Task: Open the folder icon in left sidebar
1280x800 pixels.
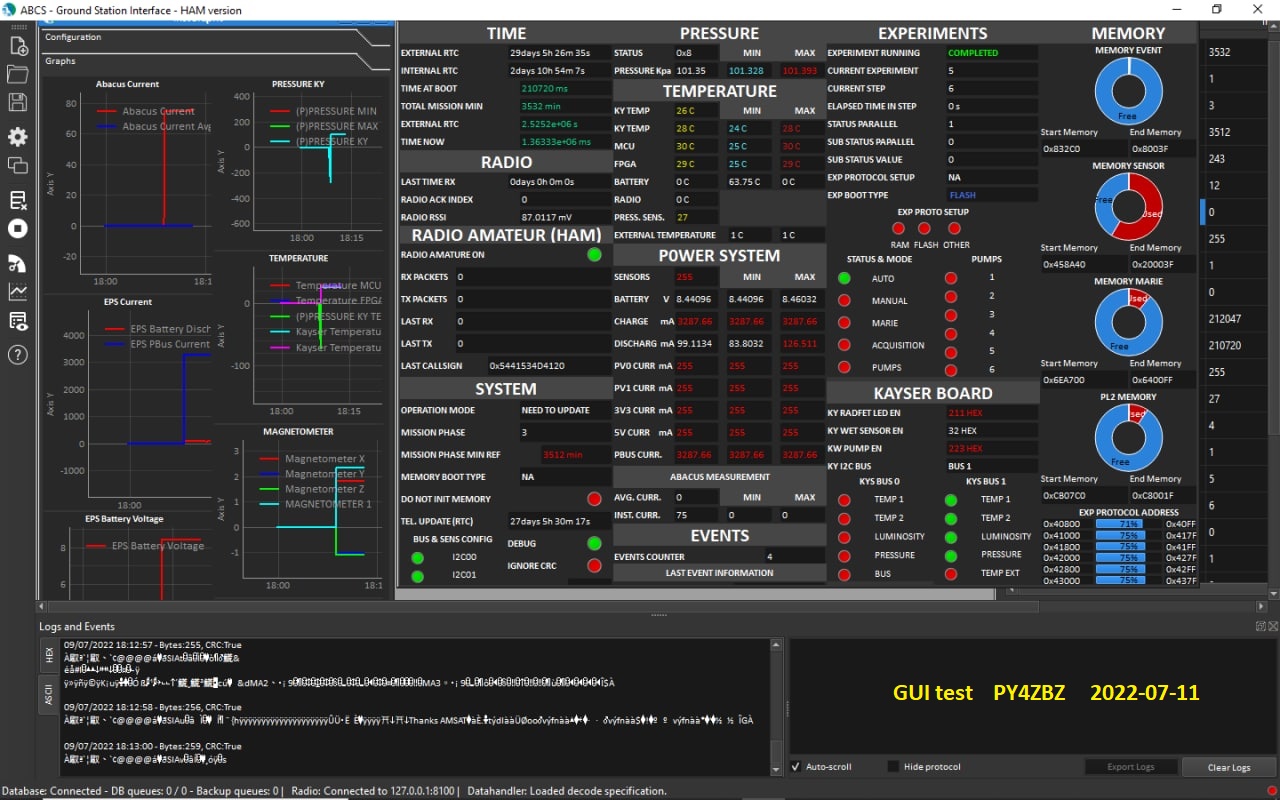Action: click(x=18, y=74)
